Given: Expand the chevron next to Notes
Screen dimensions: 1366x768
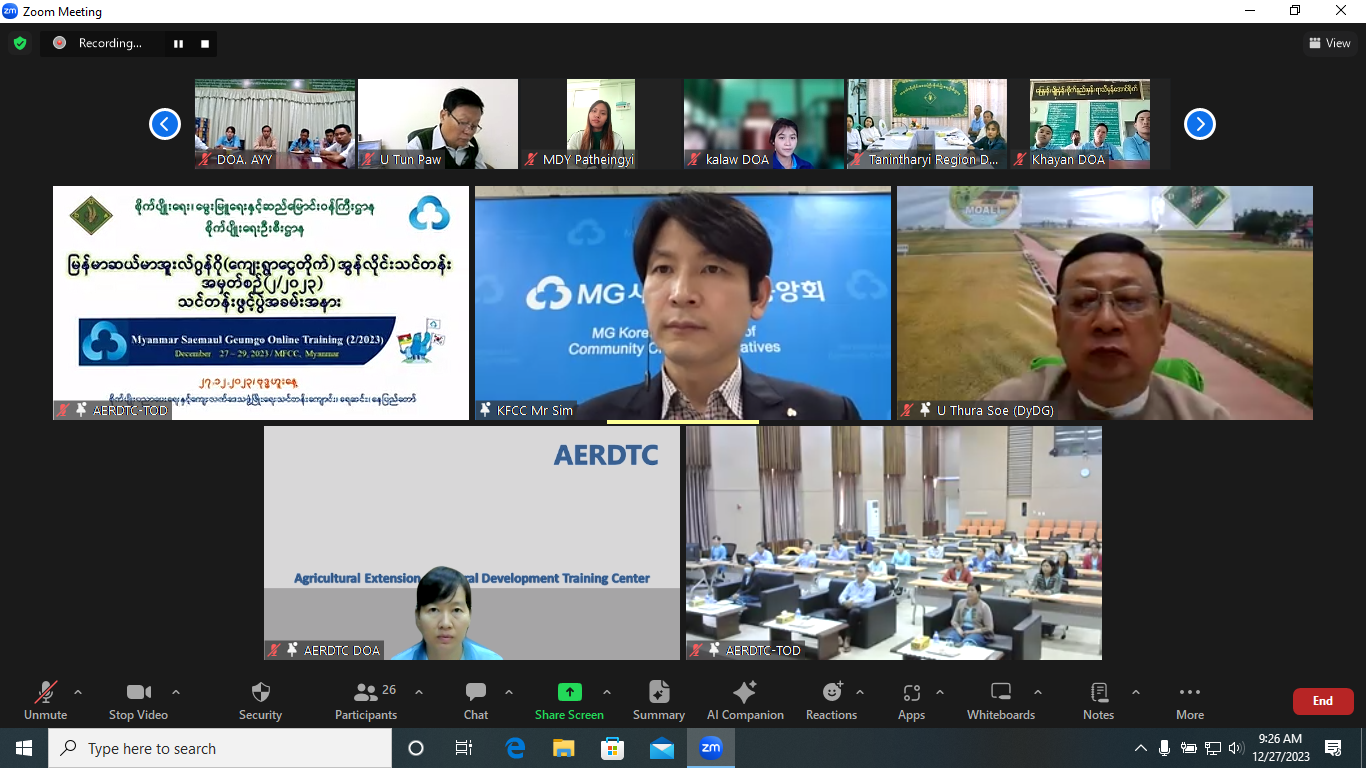Looking at the screenshot, I should coord(1136,692).
